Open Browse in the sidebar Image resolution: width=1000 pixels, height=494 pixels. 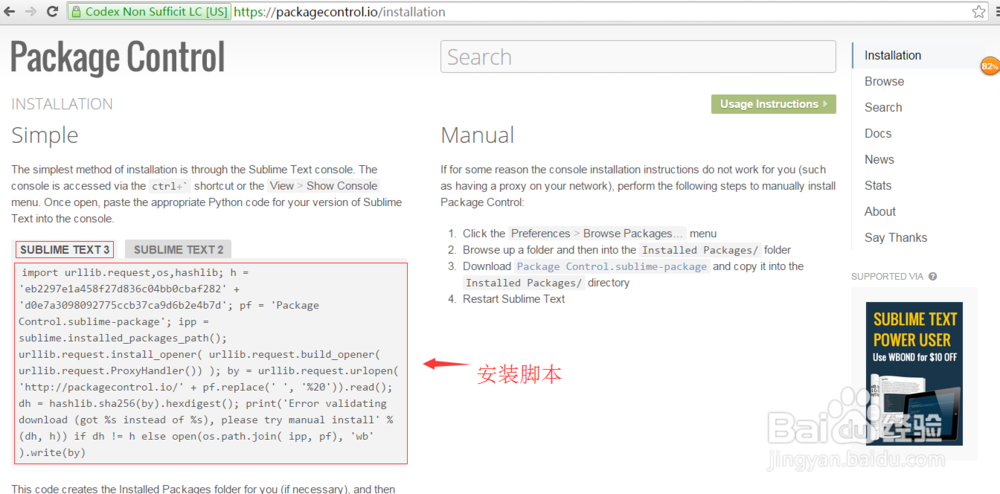coord(884,82)
